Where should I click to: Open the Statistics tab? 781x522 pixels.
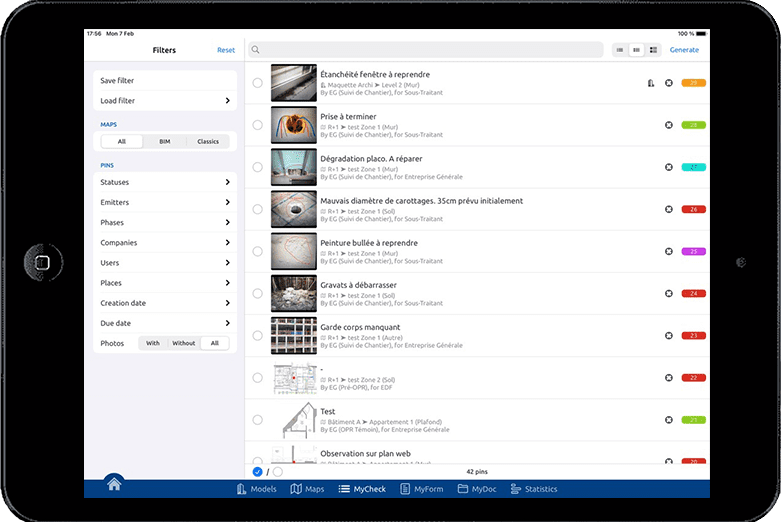[x=534, y=489]
